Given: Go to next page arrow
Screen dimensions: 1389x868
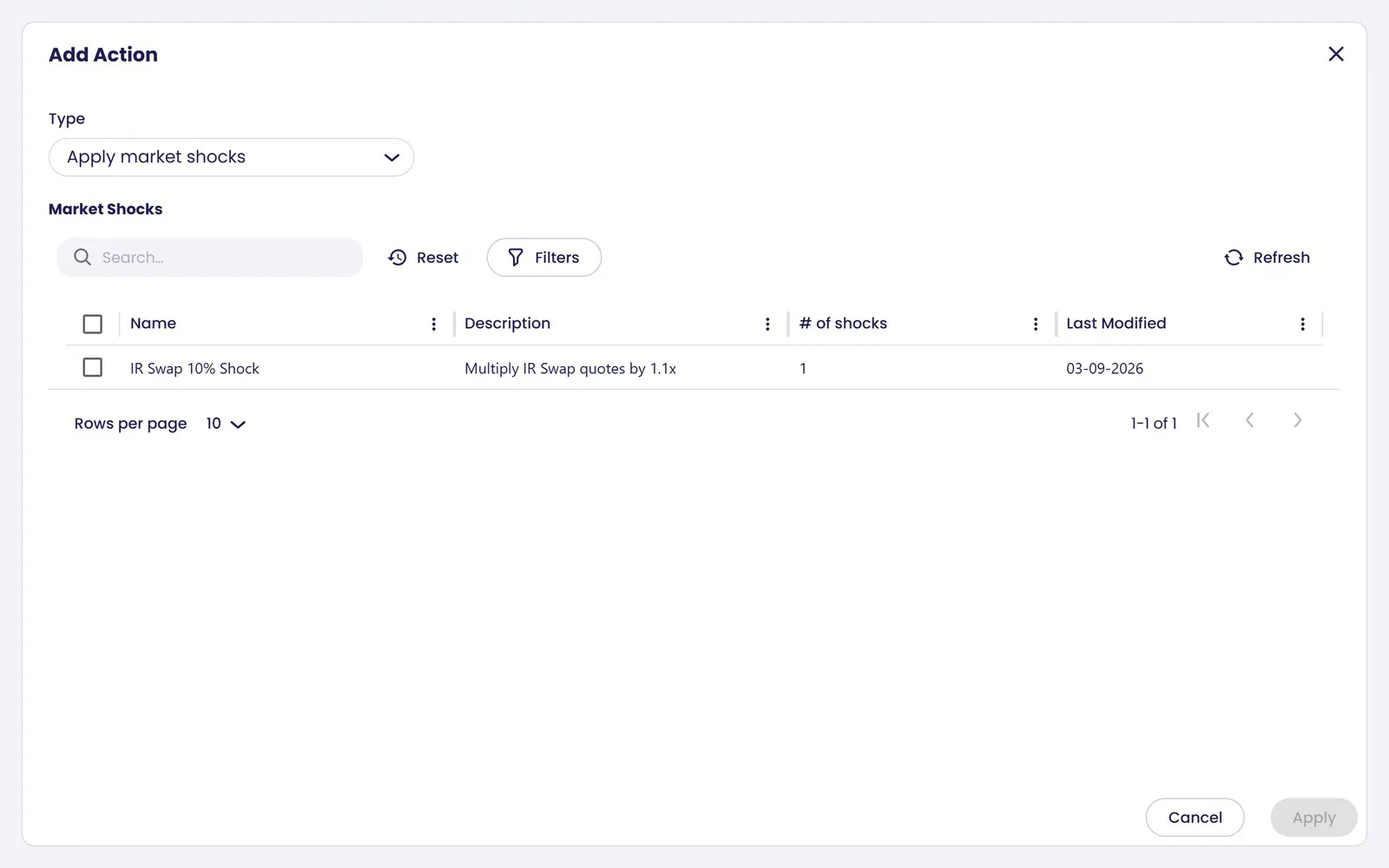Looking at the screenshot, I should point(1298,420).
